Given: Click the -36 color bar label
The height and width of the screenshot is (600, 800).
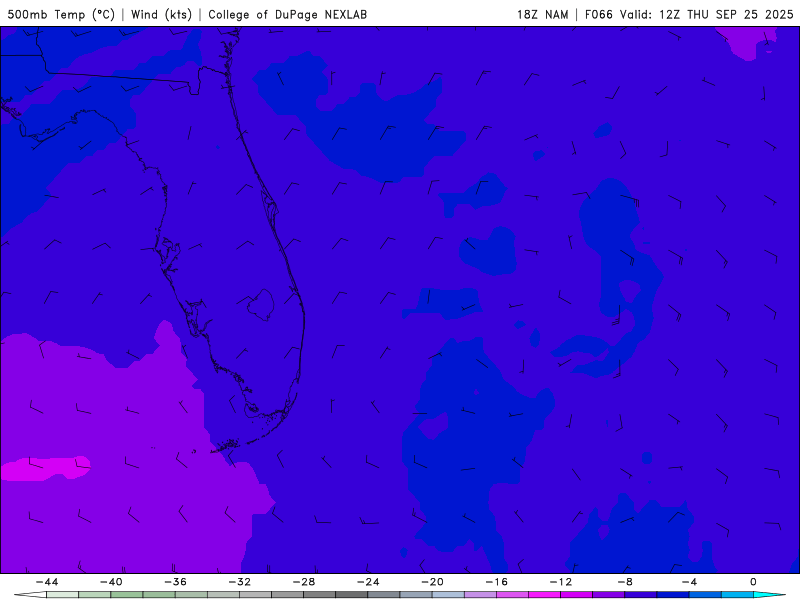Looking at the screenshot, I should coord(176,582).
